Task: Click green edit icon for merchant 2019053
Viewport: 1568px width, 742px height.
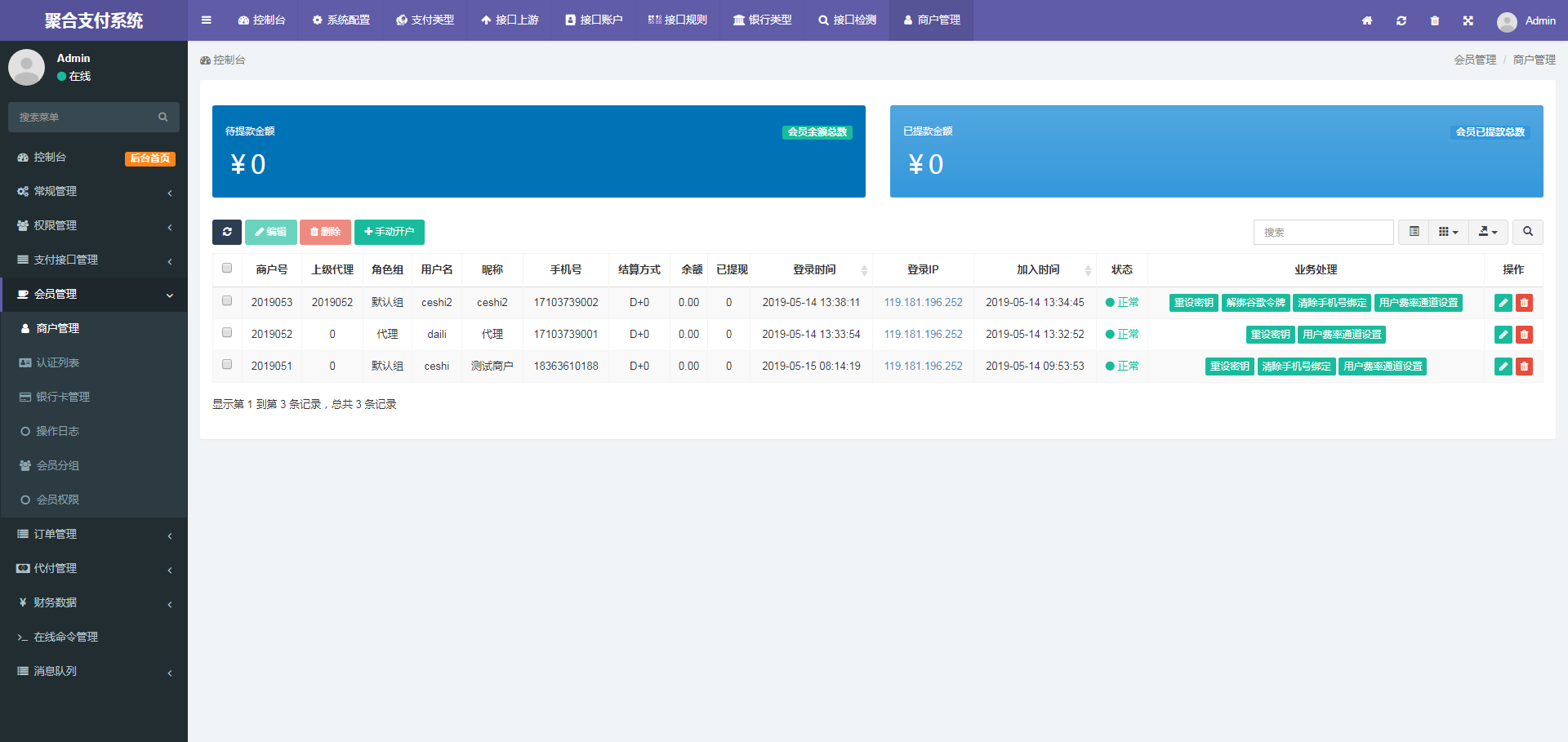Action: pyautogui.click(x=1503, y=303)
